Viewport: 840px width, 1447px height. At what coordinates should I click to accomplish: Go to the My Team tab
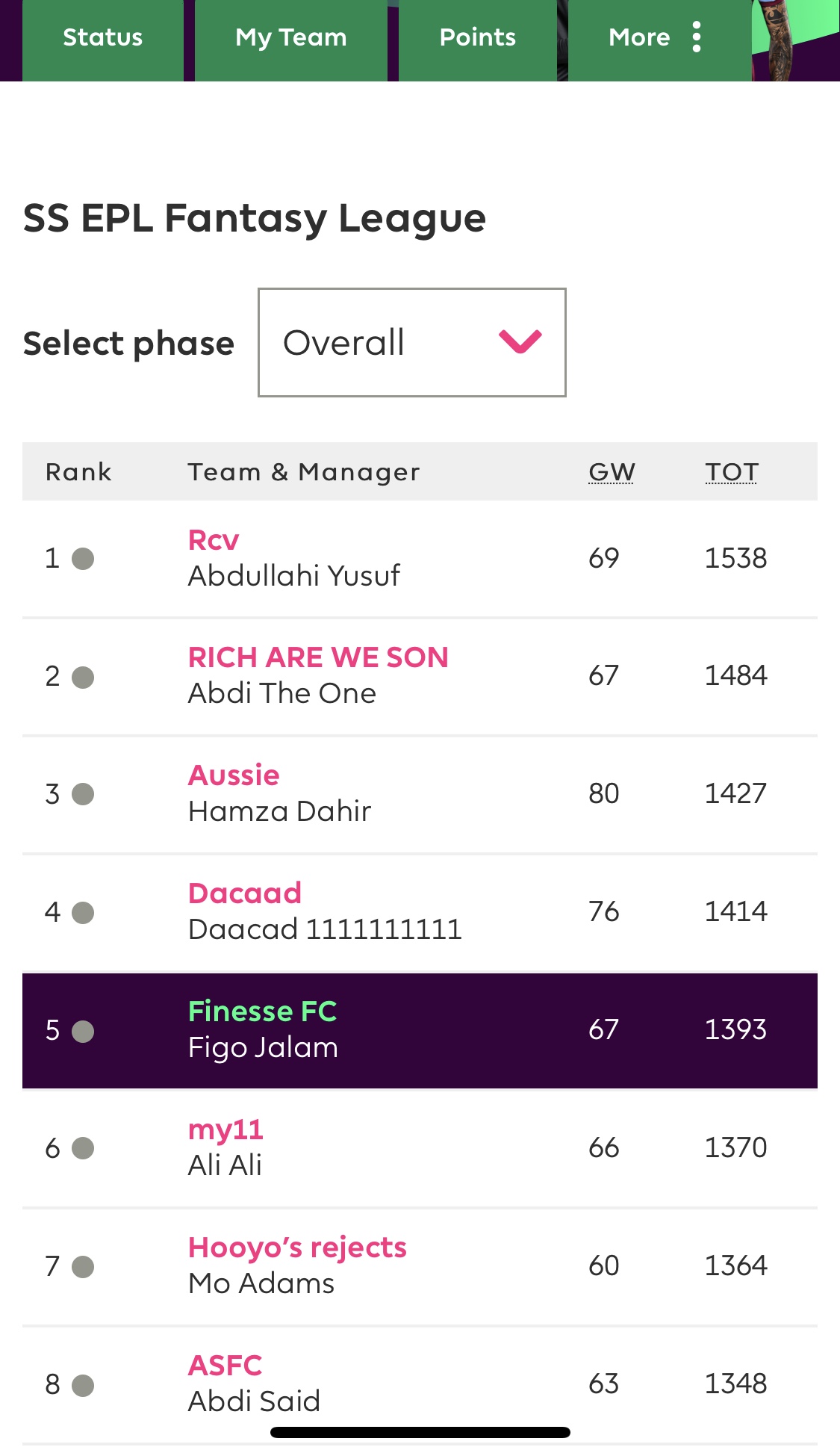click(x=291, y=39)
